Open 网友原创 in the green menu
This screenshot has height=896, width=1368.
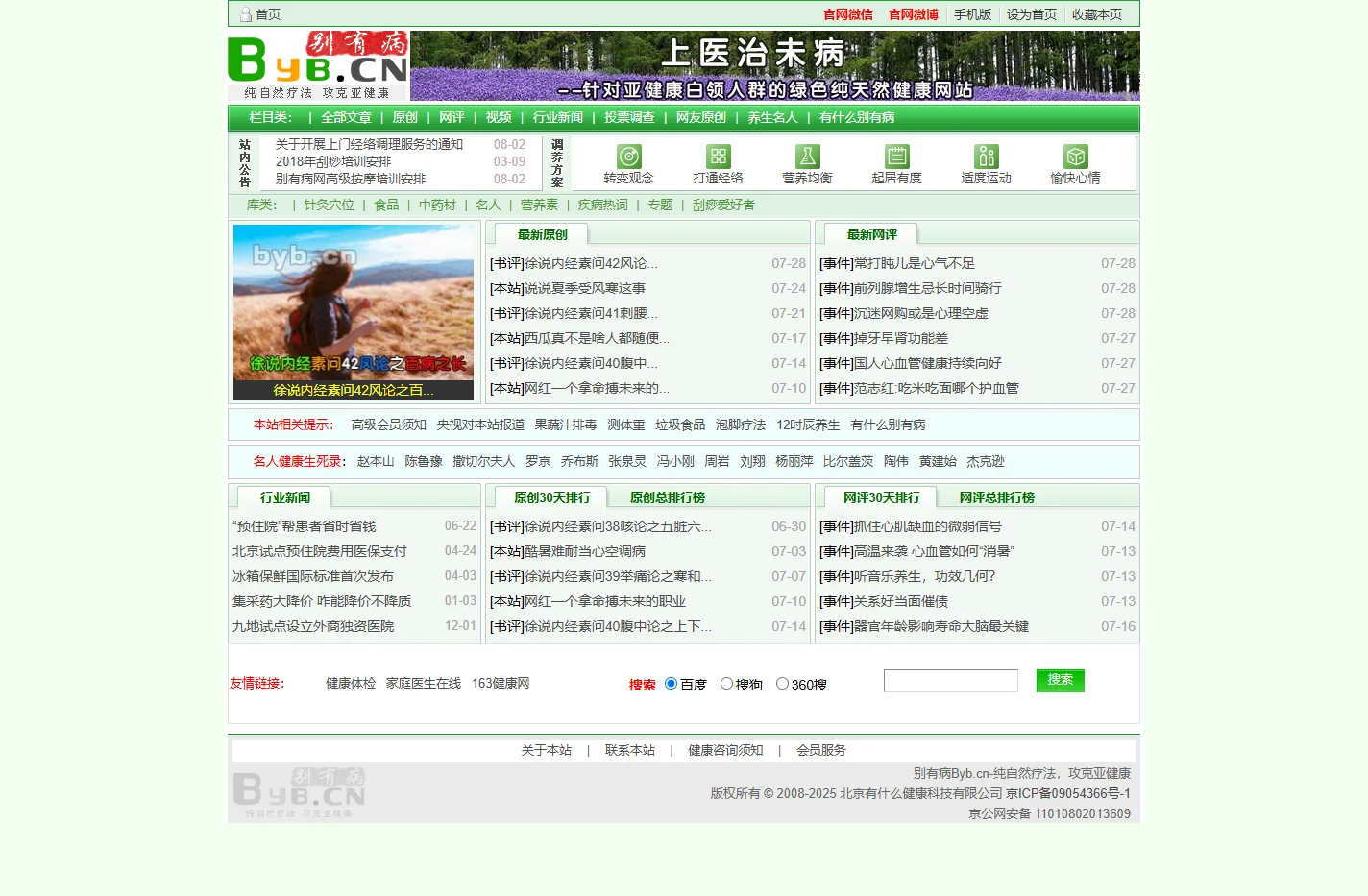[701, 117]
